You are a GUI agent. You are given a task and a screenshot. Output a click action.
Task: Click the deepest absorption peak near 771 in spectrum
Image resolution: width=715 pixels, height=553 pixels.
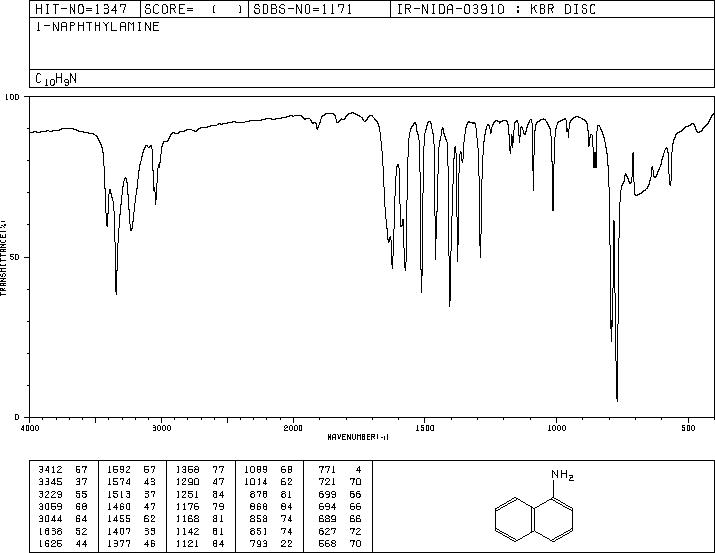617,400
